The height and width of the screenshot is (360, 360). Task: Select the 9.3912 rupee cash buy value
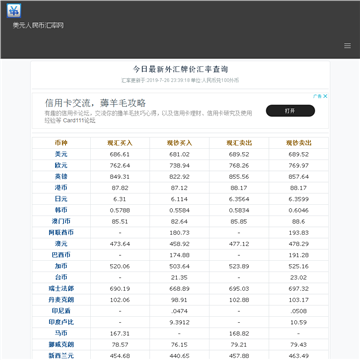179,322
